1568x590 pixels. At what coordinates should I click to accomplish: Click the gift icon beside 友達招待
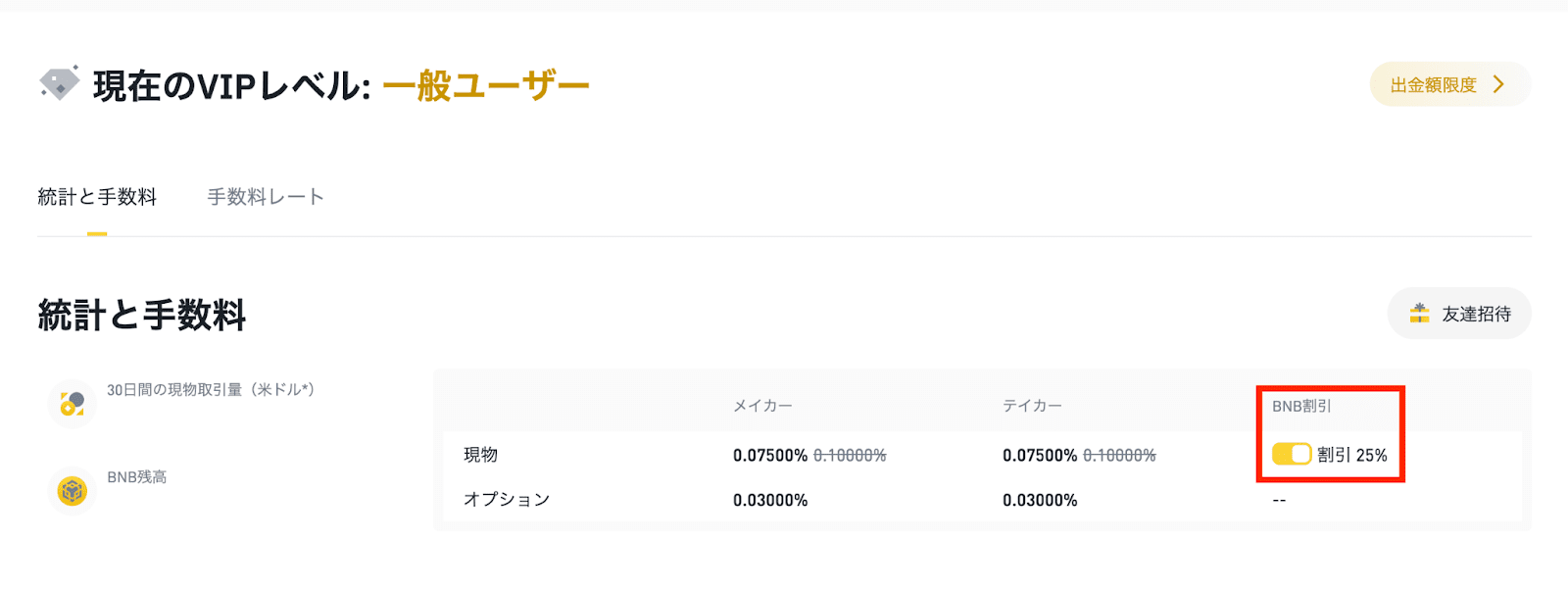pyautogui.click(x=1419, y=314)
